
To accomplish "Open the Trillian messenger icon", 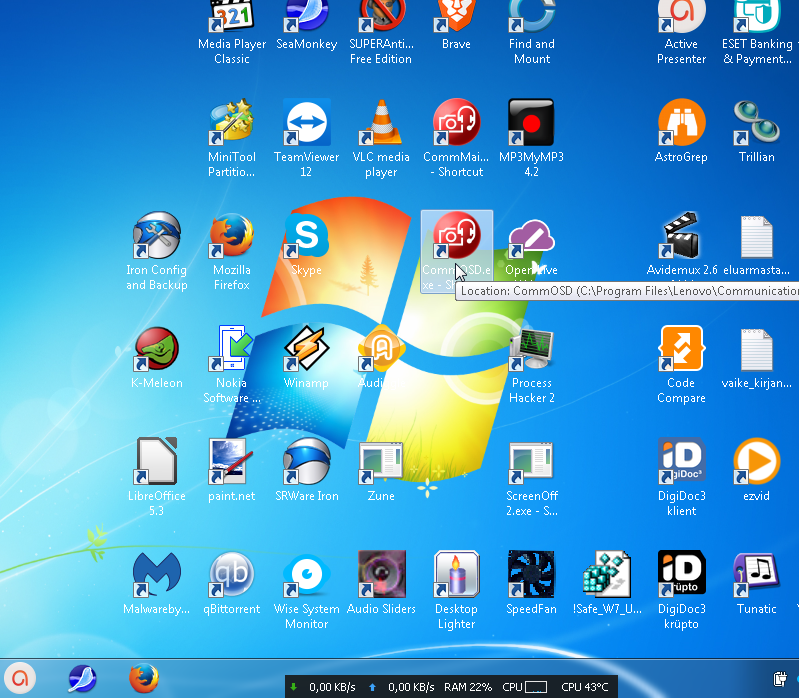I will [757, 122].
